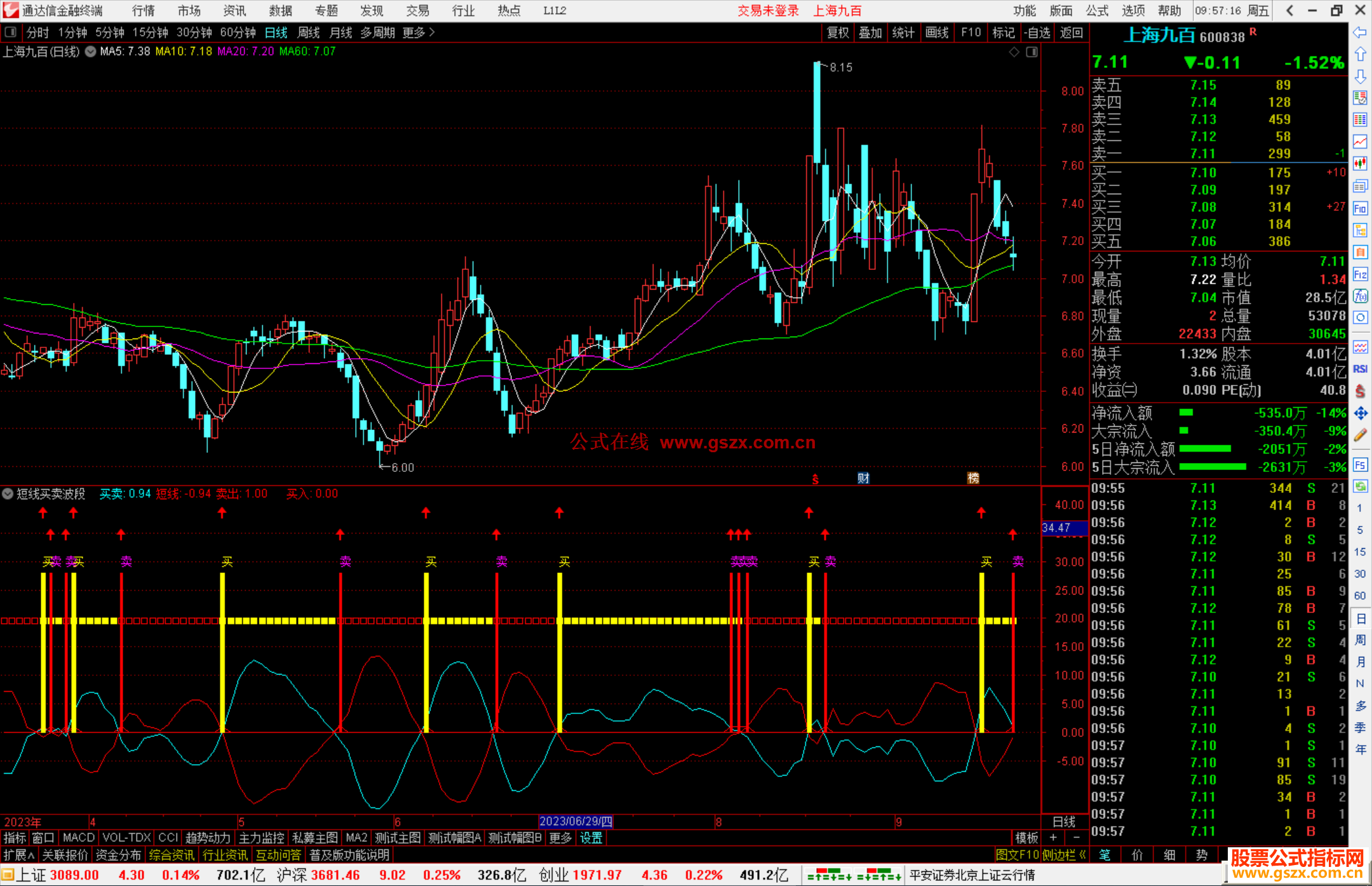
Task: Click the F10 company info icon
Action: (1360, 208)
